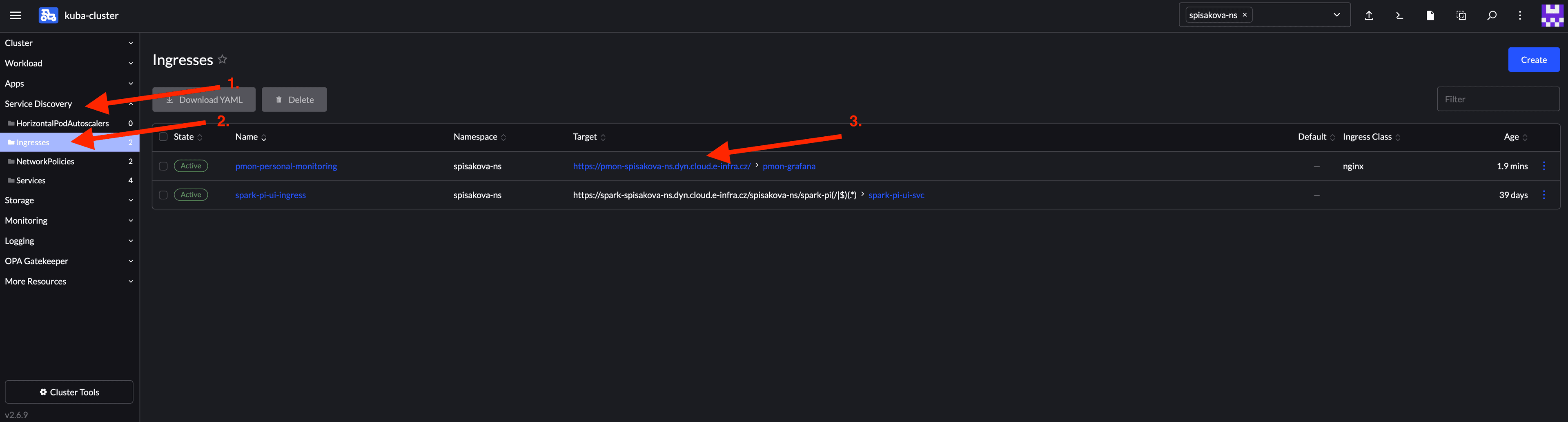Open the kubectl shell icon
Screen dimensions: 1568x422
1399,15
